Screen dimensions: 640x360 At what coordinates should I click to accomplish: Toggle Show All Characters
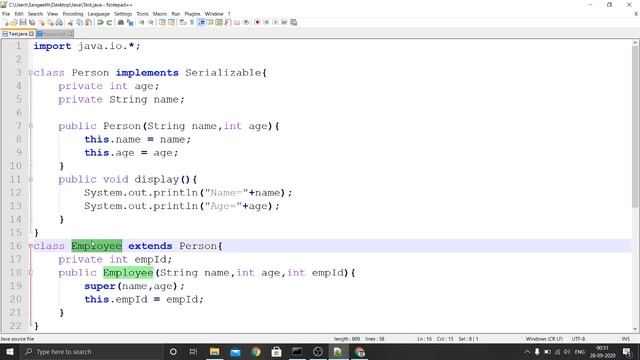(x=192, y=22)
